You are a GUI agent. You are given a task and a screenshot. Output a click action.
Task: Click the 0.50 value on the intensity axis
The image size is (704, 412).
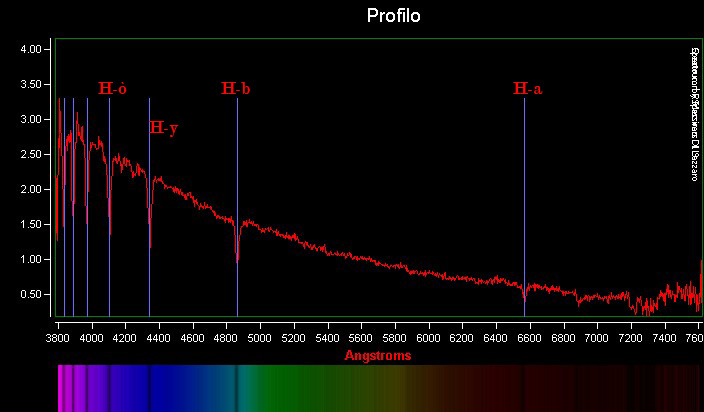(x=31, y=294)
